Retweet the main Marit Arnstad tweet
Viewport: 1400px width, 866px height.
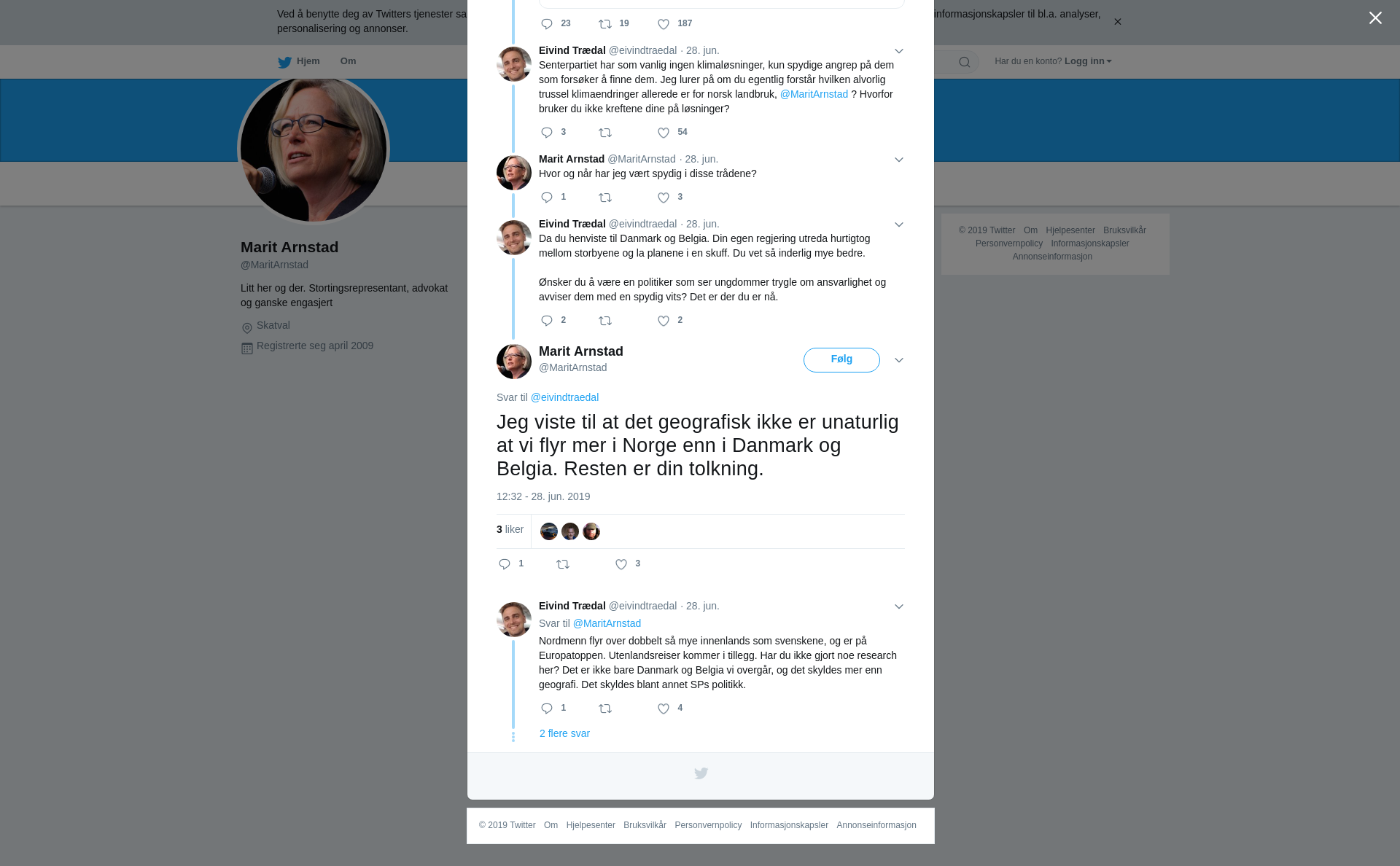pos(563,564)
